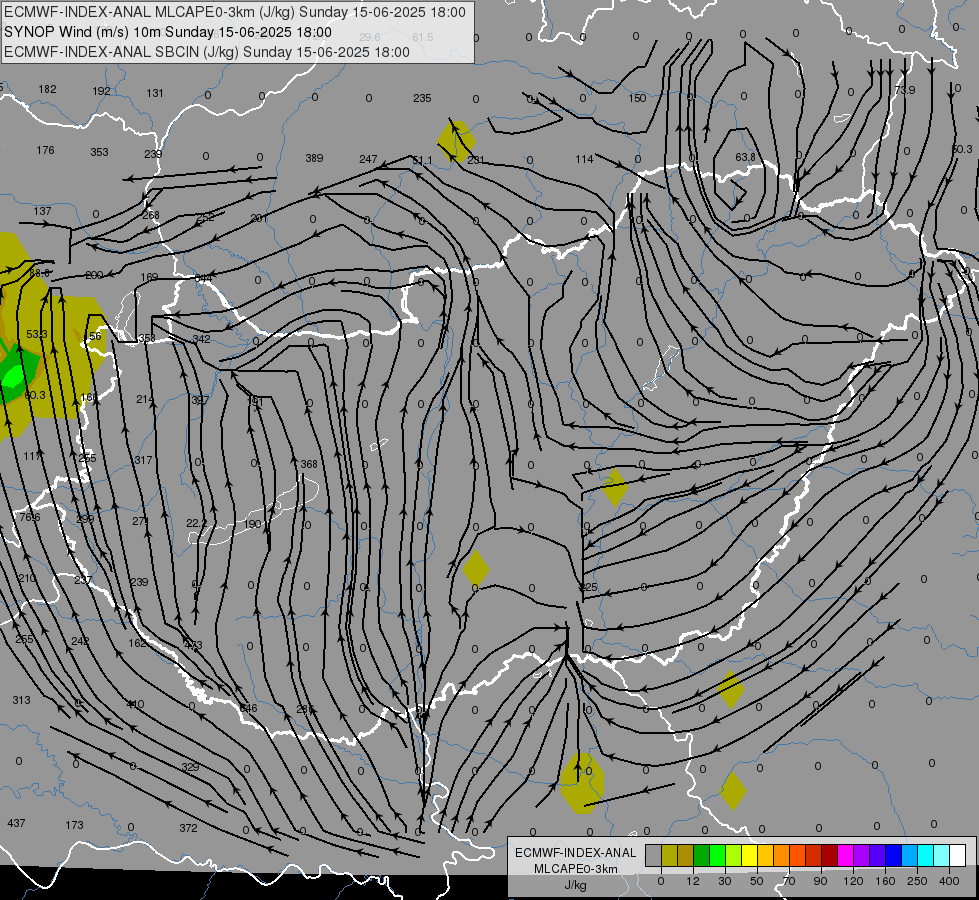Click the map value 372
The height and width of the screenshot is (900, 979).
(x=188, y=828)
